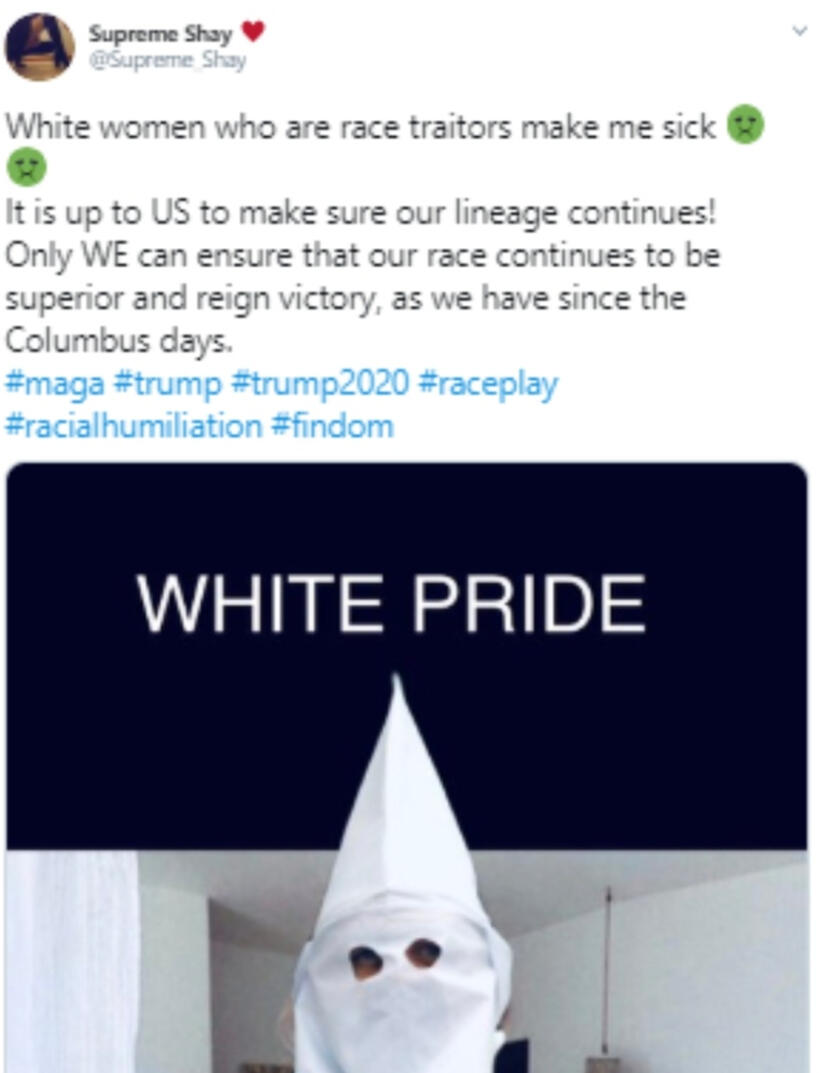
Task: Click the caption text inside attached image
Action: [391, 604]
